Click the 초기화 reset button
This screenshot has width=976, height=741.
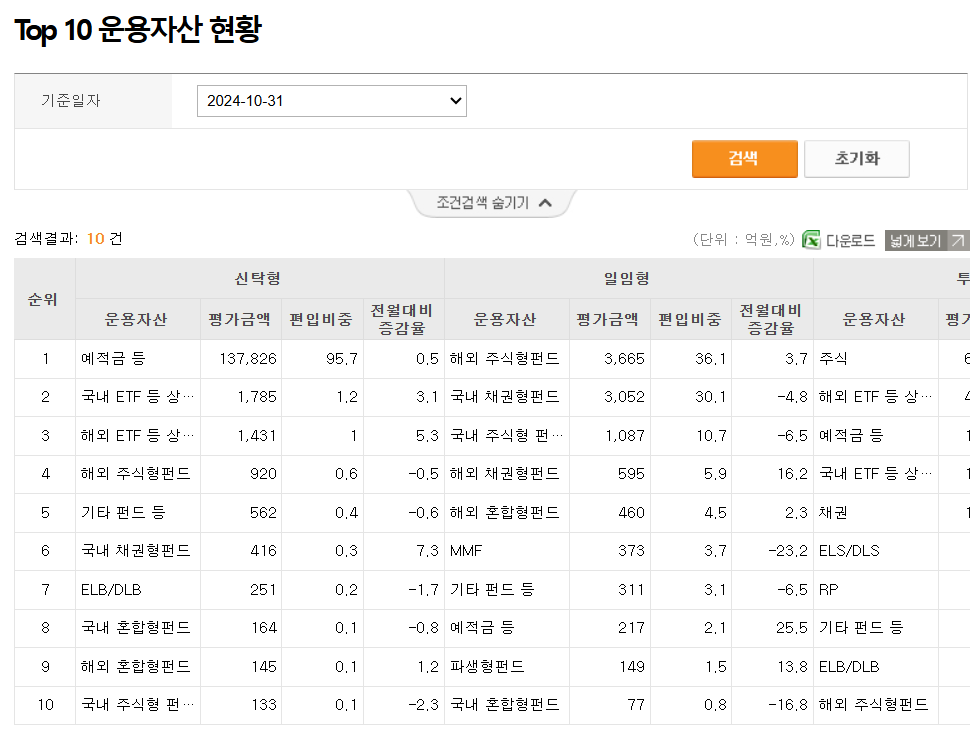point(856,159)
